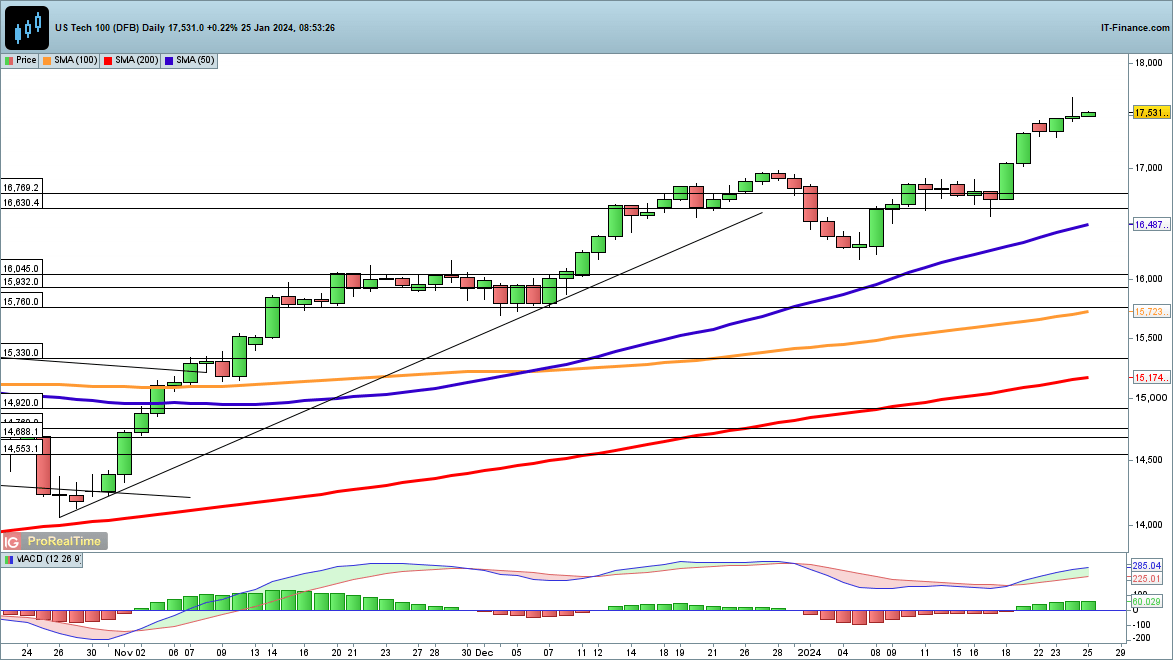Select the SMA (100) legend tab

(x=71, y=60)
